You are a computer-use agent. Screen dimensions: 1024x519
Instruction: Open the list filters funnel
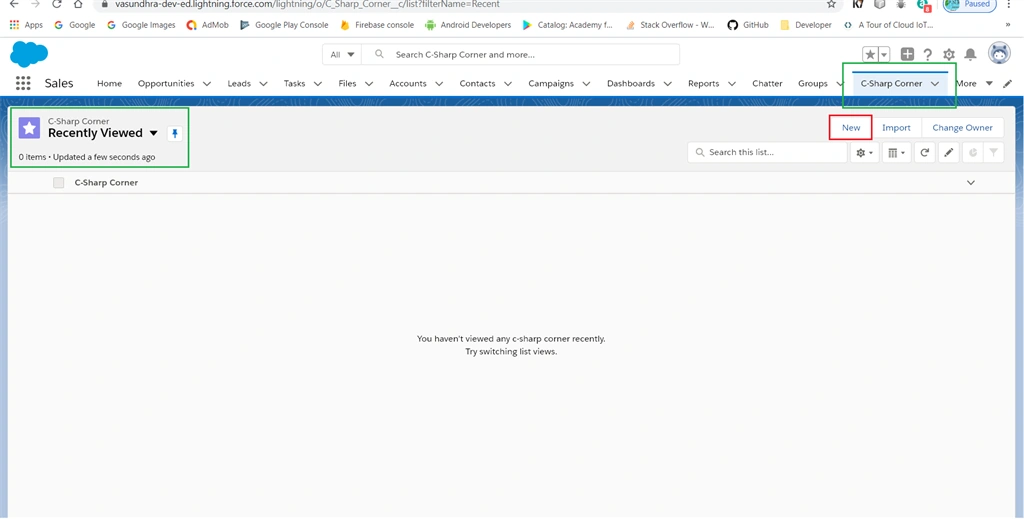point(993,152)
